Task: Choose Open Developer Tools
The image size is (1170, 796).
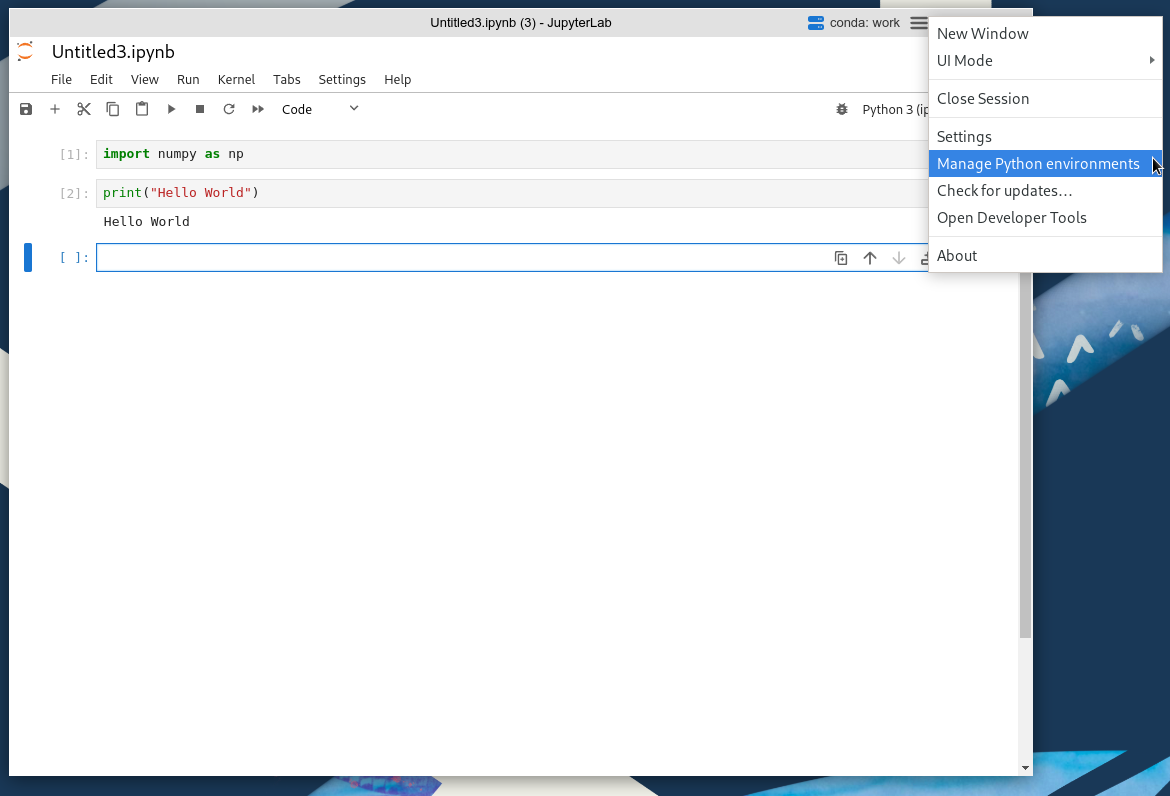Action: point(1045,217)
